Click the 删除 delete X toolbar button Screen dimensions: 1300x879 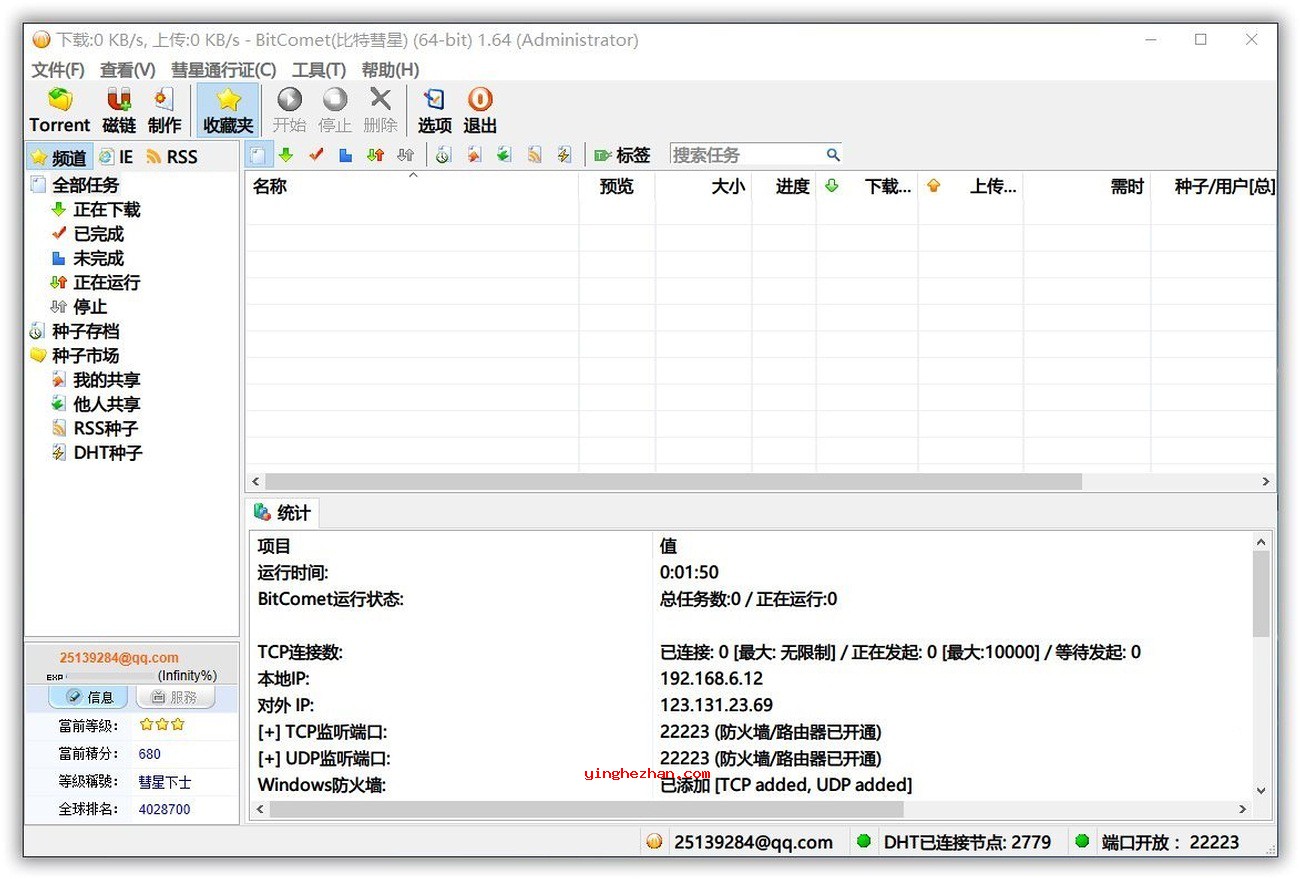[380, 110]
